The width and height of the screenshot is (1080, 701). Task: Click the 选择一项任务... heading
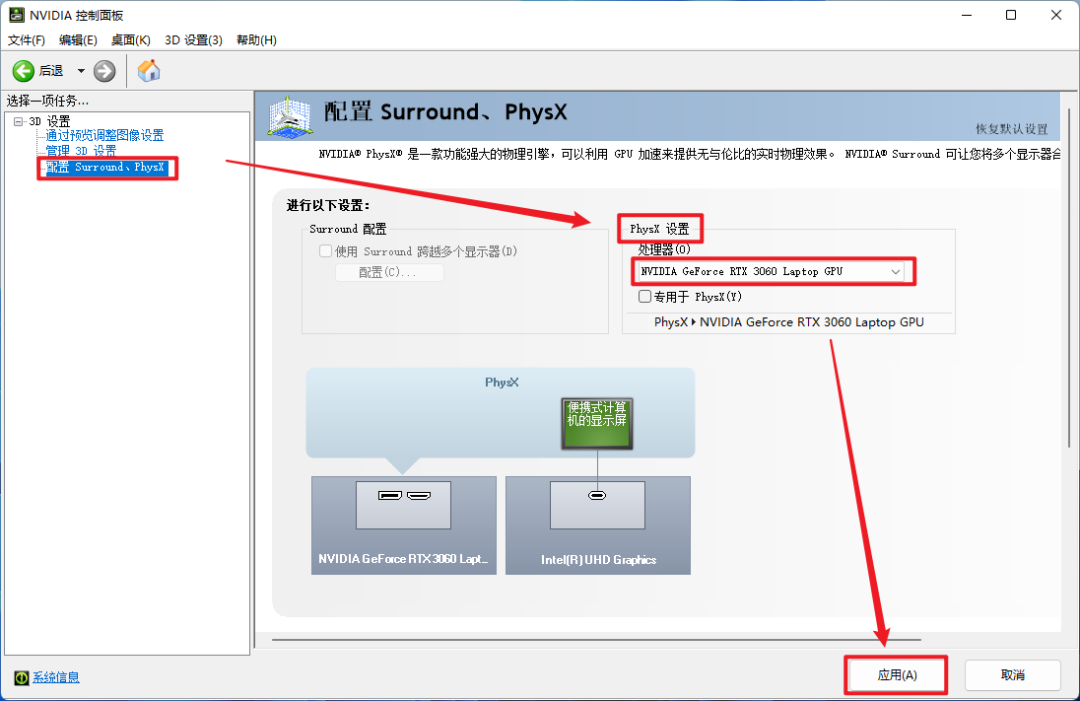click(x=48, y=101)
